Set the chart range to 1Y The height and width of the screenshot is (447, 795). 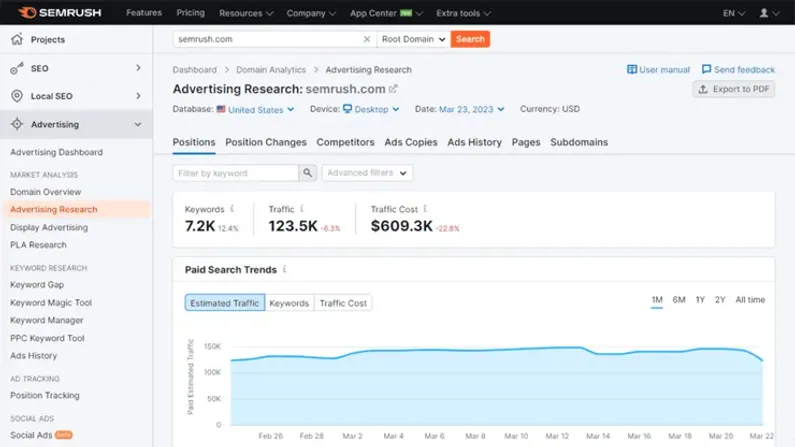(700, 300)
